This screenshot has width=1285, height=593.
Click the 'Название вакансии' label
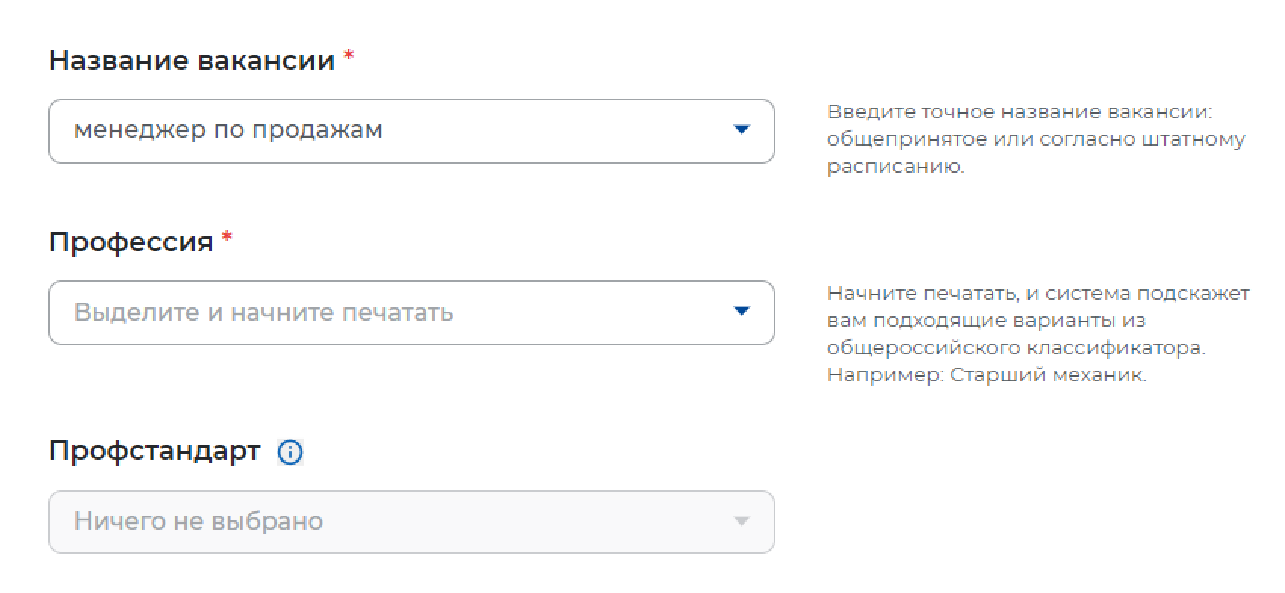pos(192,60)
